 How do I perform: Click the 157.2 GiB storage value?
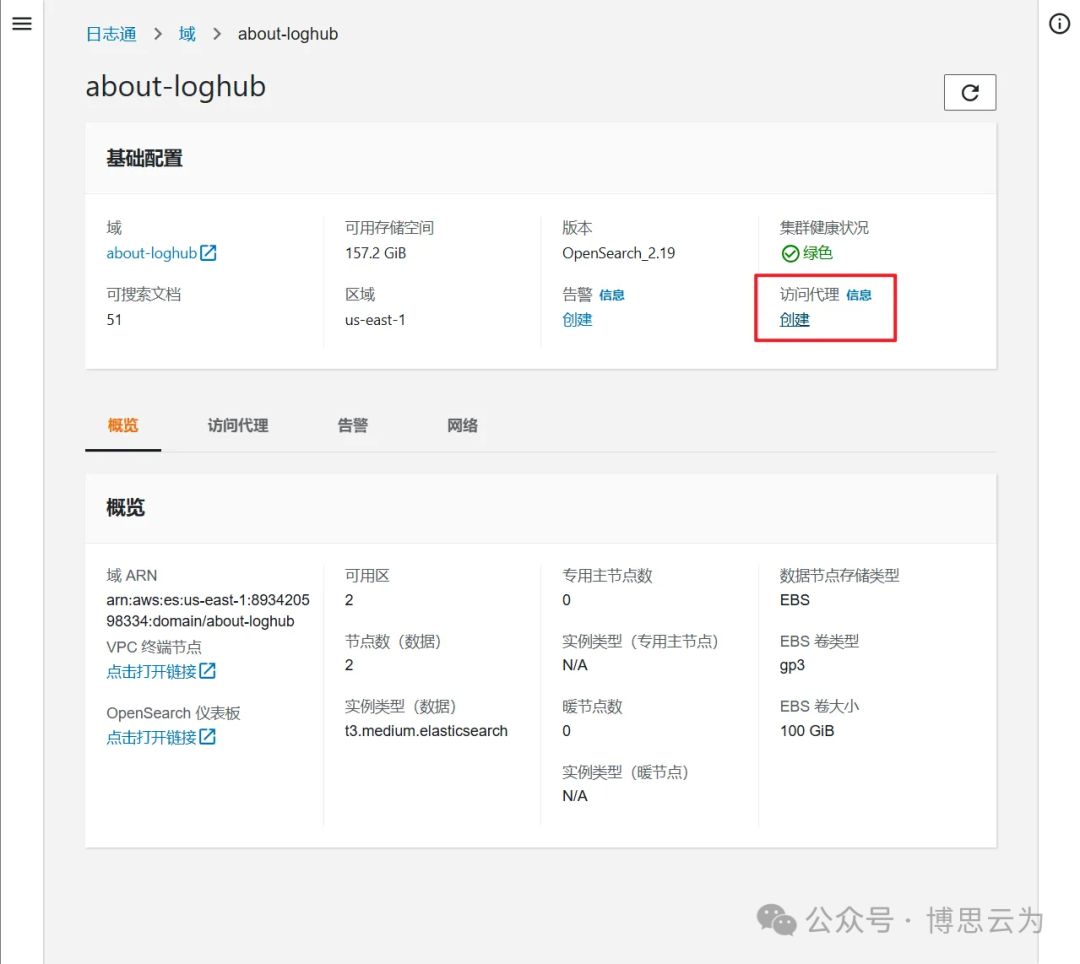tap(375, 253)
